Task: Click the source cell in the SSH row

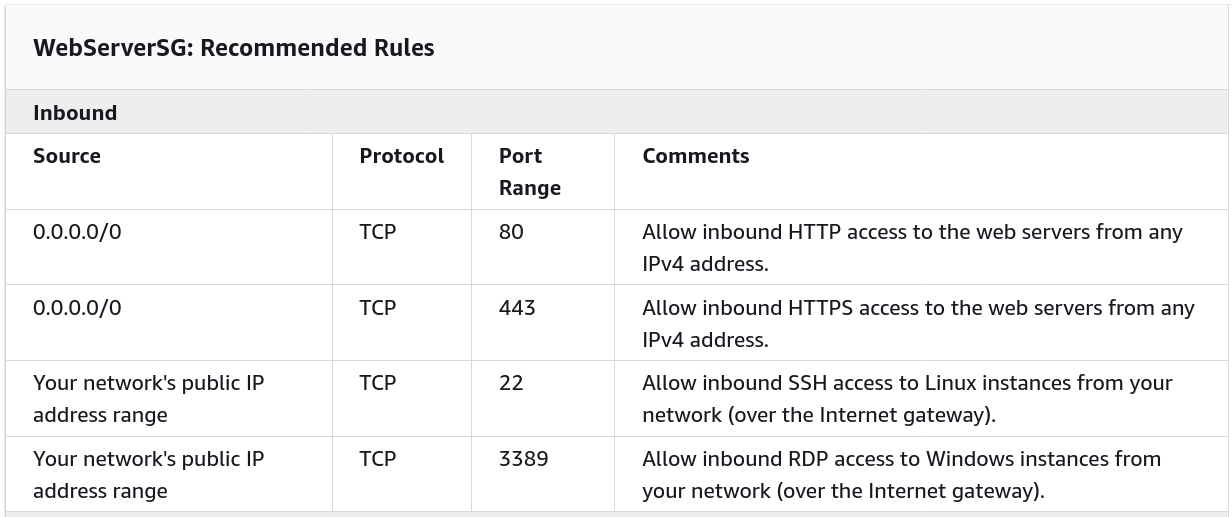Action: click(x=148, y=398)
